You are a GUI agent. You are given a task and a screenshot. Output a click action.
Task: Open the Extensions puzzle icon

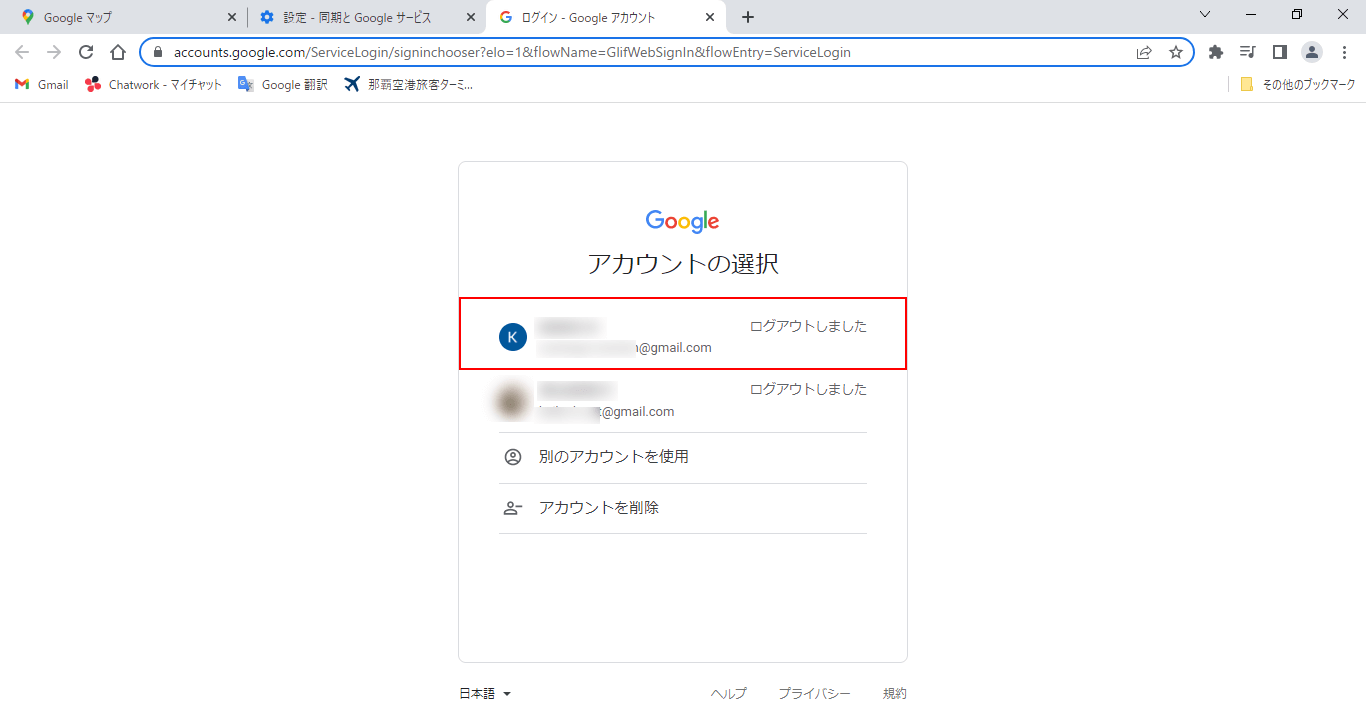tap(1216, 52)
